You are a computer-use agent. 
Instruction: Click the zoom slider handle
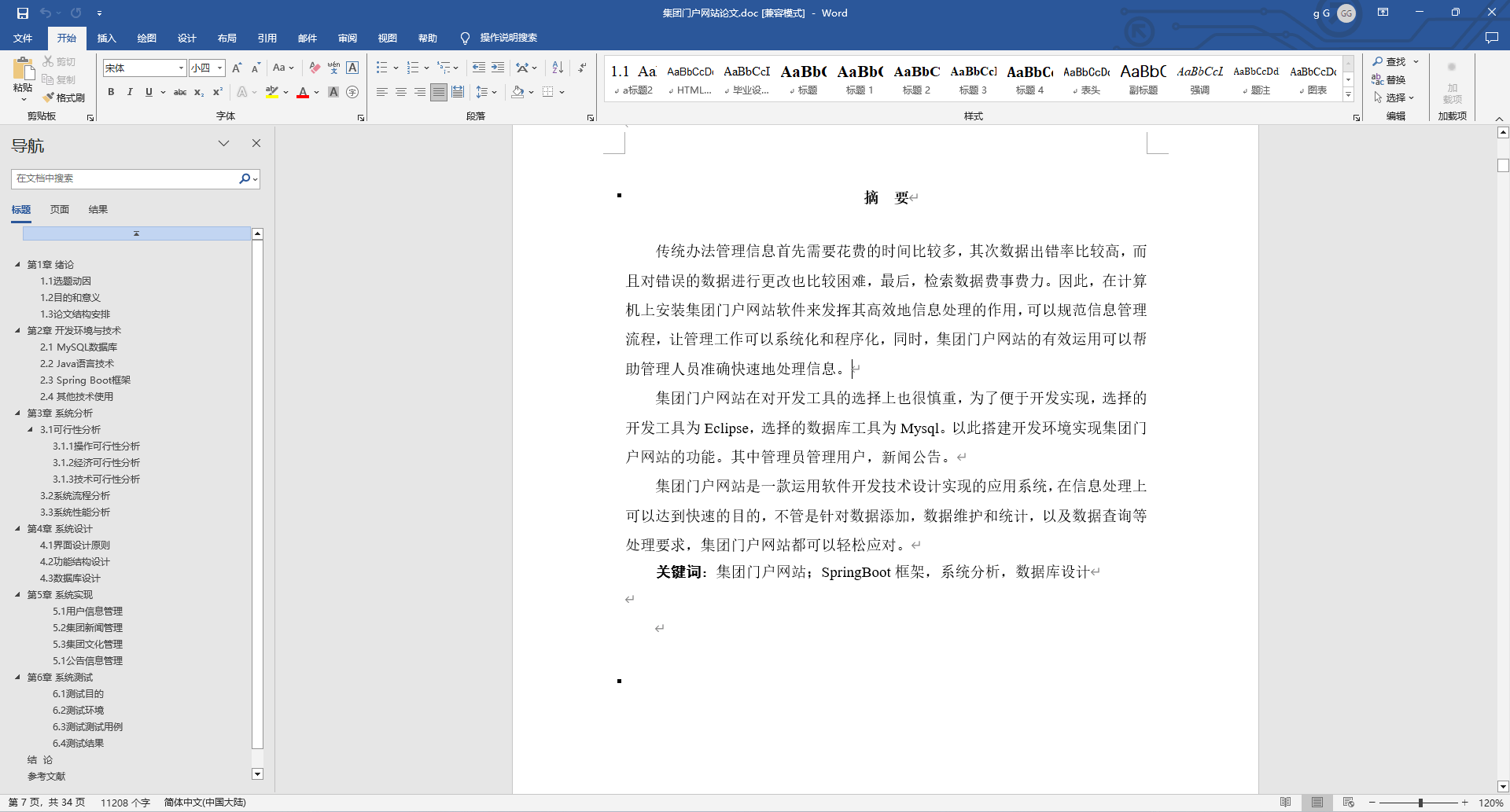(1420, 803)
